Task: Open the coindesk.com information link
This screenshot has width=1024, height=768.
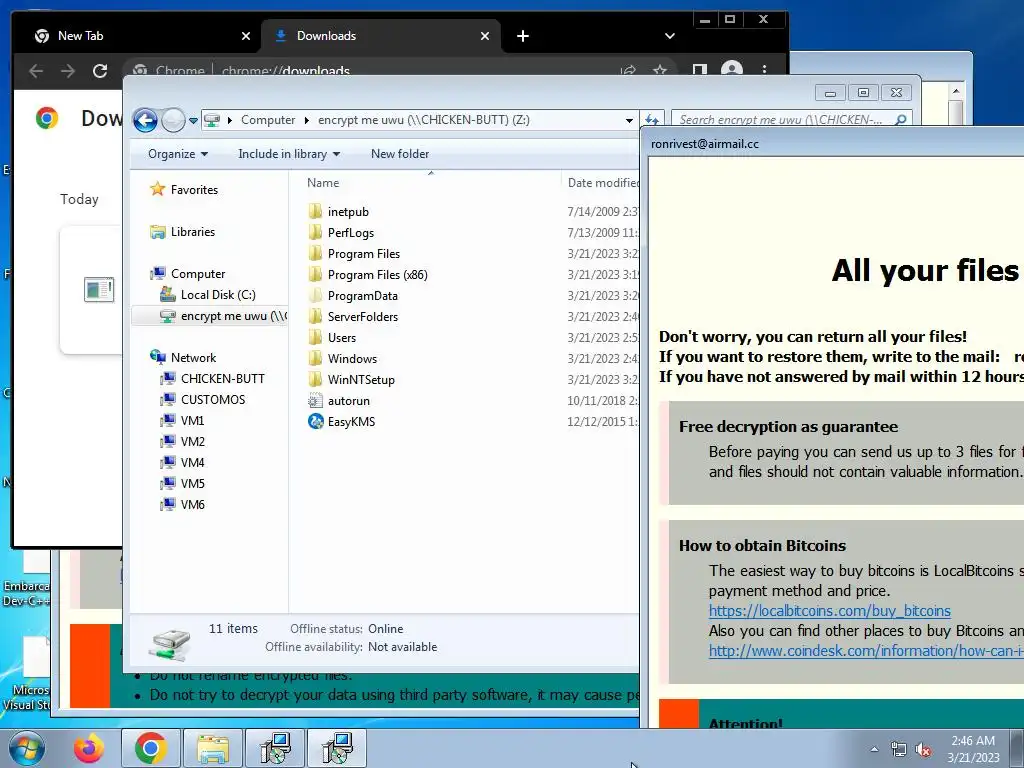Action: 866,651
